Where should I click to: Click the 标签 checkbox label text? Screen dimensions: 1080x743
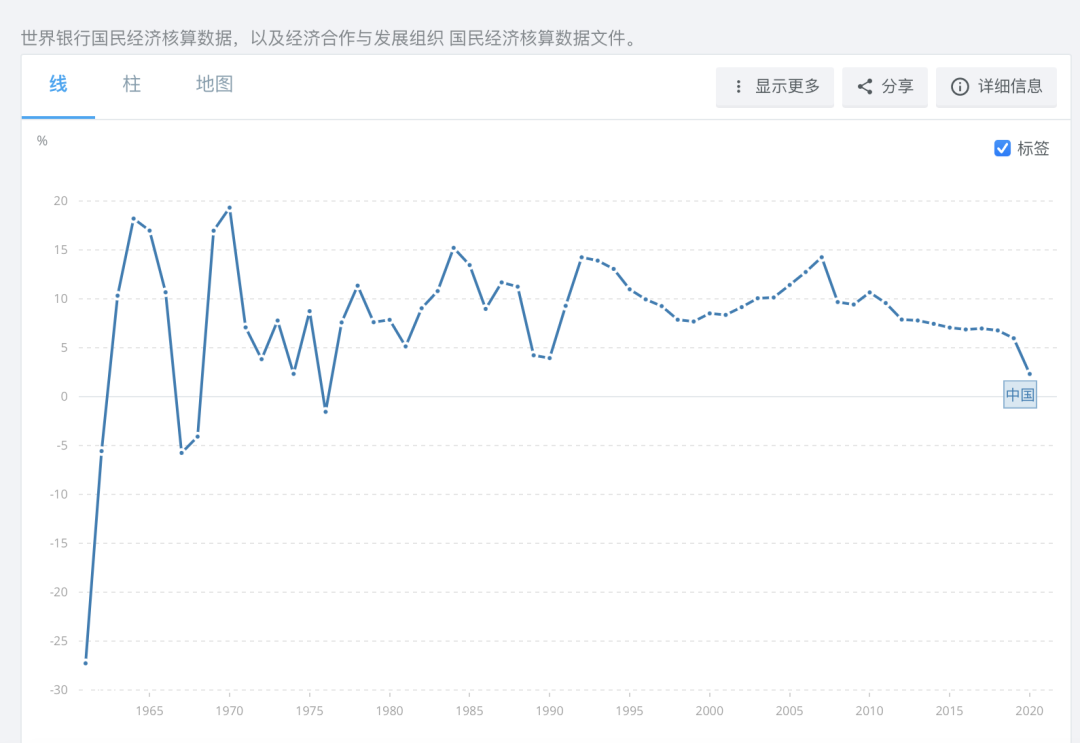pos(1033,148)
